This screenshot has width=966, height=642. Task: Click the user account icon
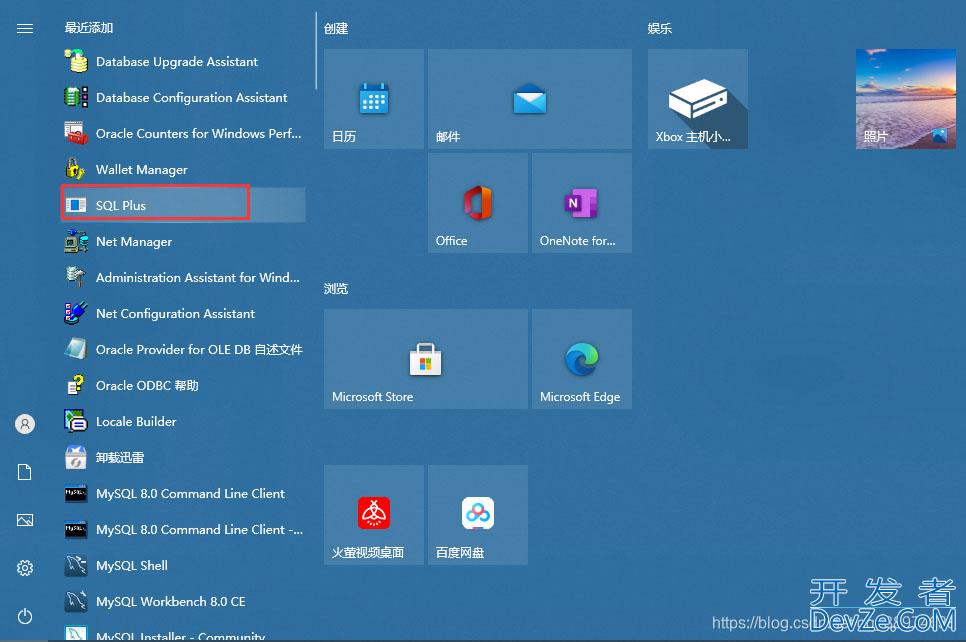(x=25, y=424)
